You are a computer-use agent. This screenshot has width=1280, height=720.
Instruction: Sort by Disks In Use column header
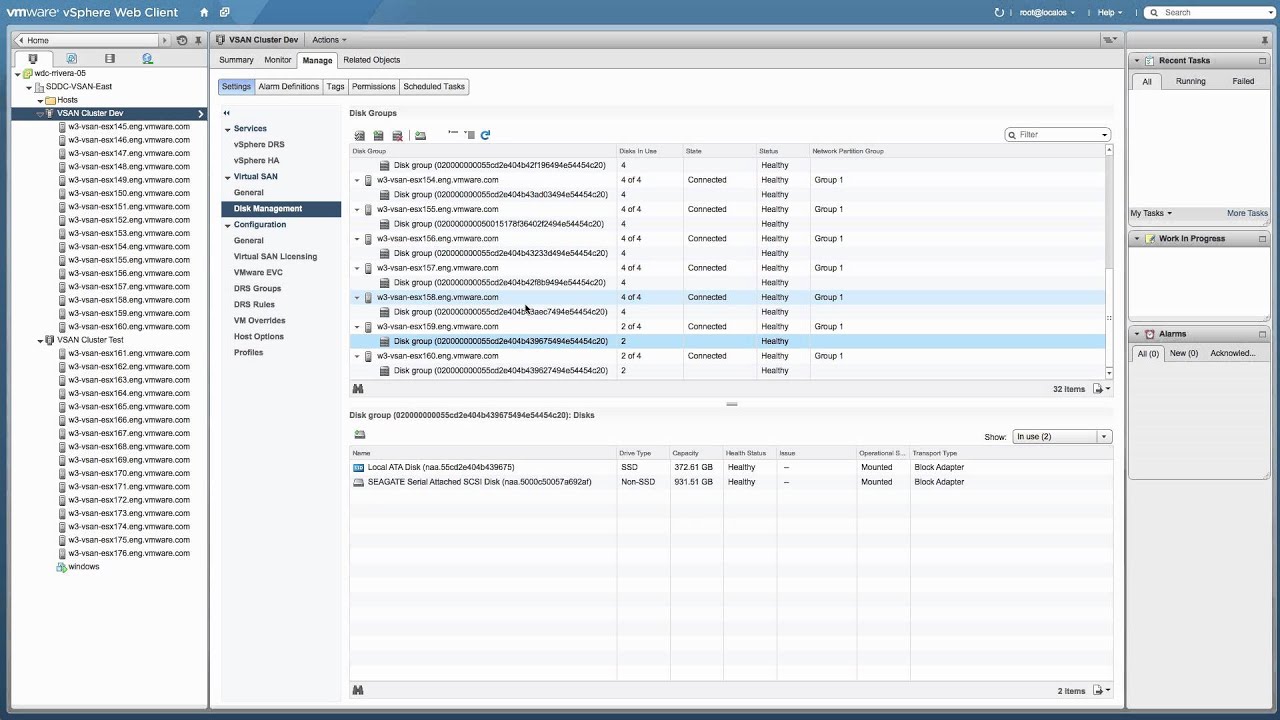coord(649,151)
